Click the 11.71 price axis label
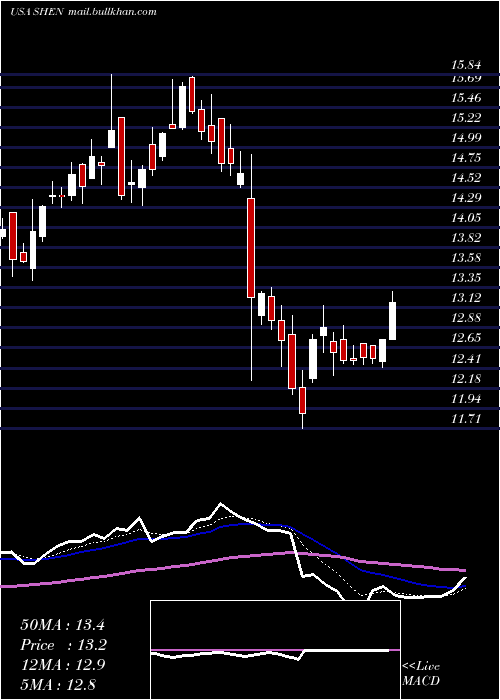Screen dimensions: 500x700 pos(466,419)
